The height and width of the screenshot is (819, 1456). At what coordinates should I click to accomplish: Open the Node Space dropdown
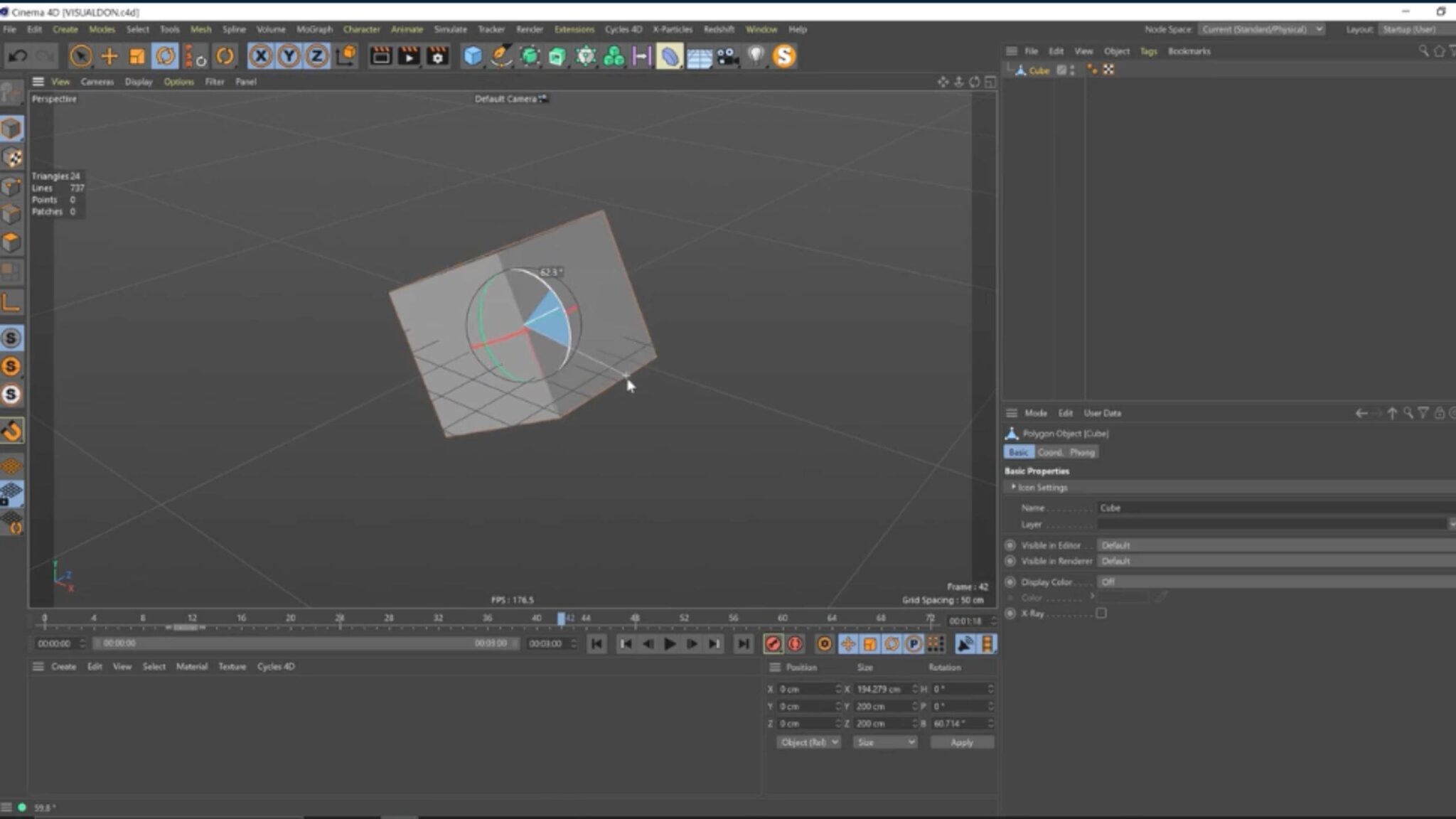1262,29
